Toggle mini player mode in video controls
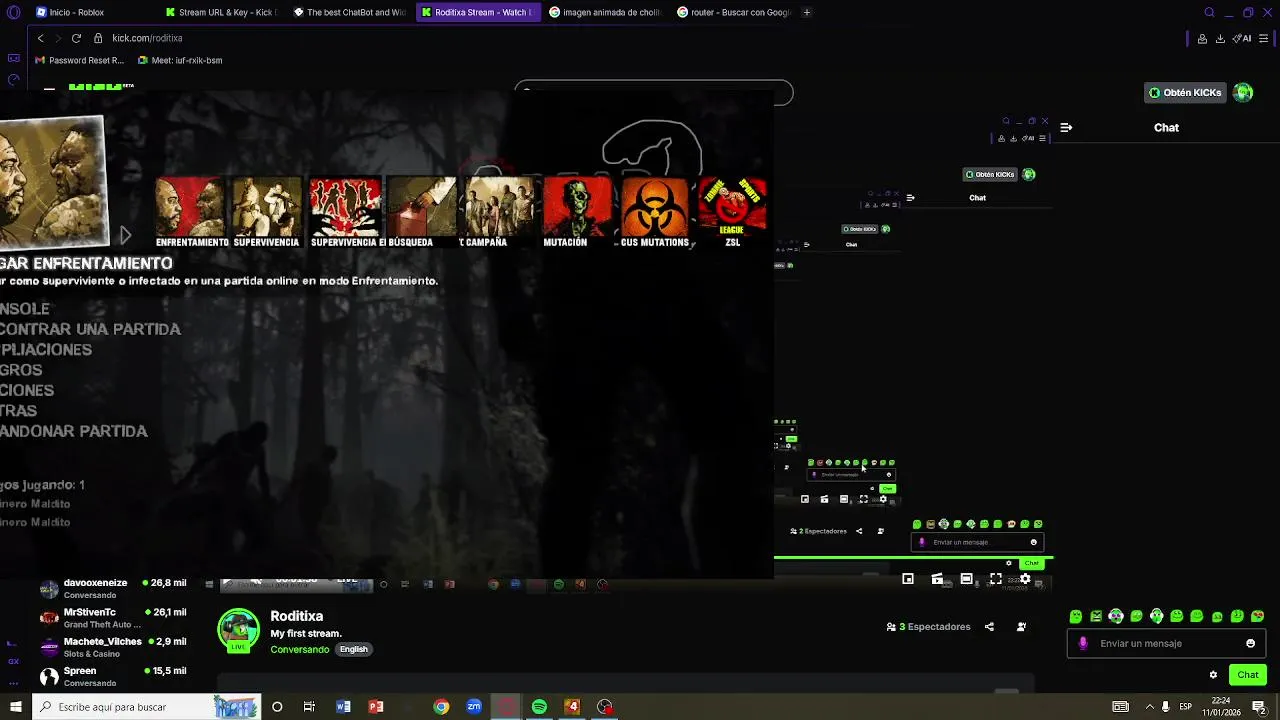Viewport: 1280px width, 720px height. pyautogui.click(x=908, y=579)
